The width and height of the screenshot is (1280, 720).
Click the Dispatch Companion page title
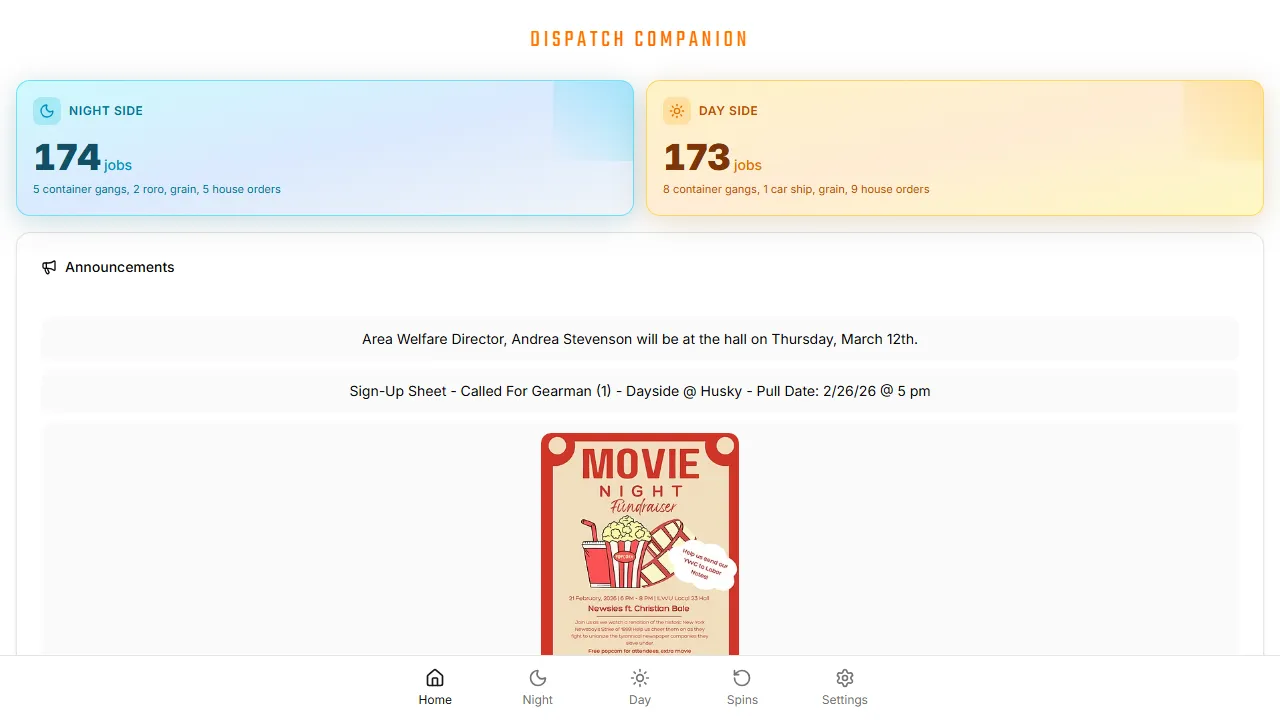pyautogui.click(x=640, y=39)
